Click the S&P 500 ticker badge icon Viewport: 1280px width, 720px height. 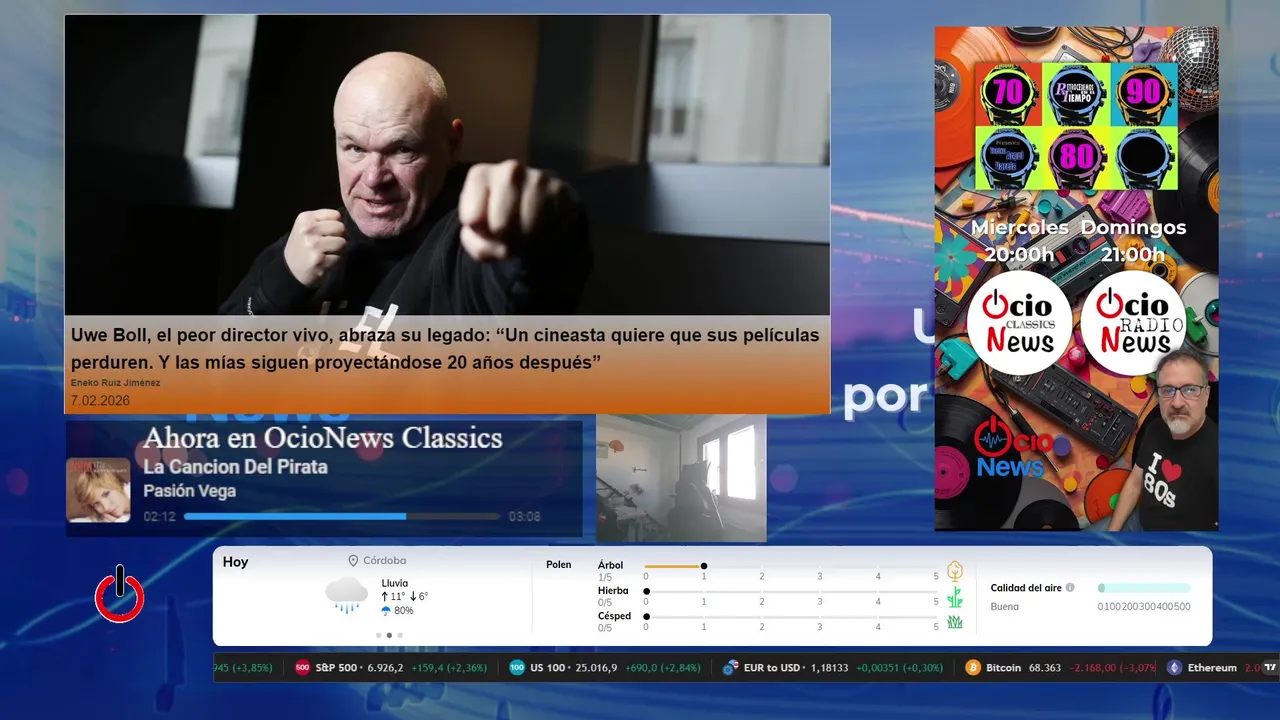coord(303,667)
